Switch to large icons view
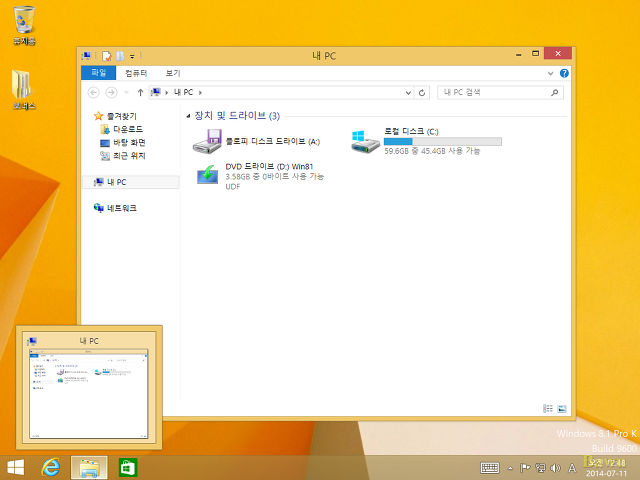Image resolution: width=640 pixels, height=480 pixels. (x=562, y=408)
